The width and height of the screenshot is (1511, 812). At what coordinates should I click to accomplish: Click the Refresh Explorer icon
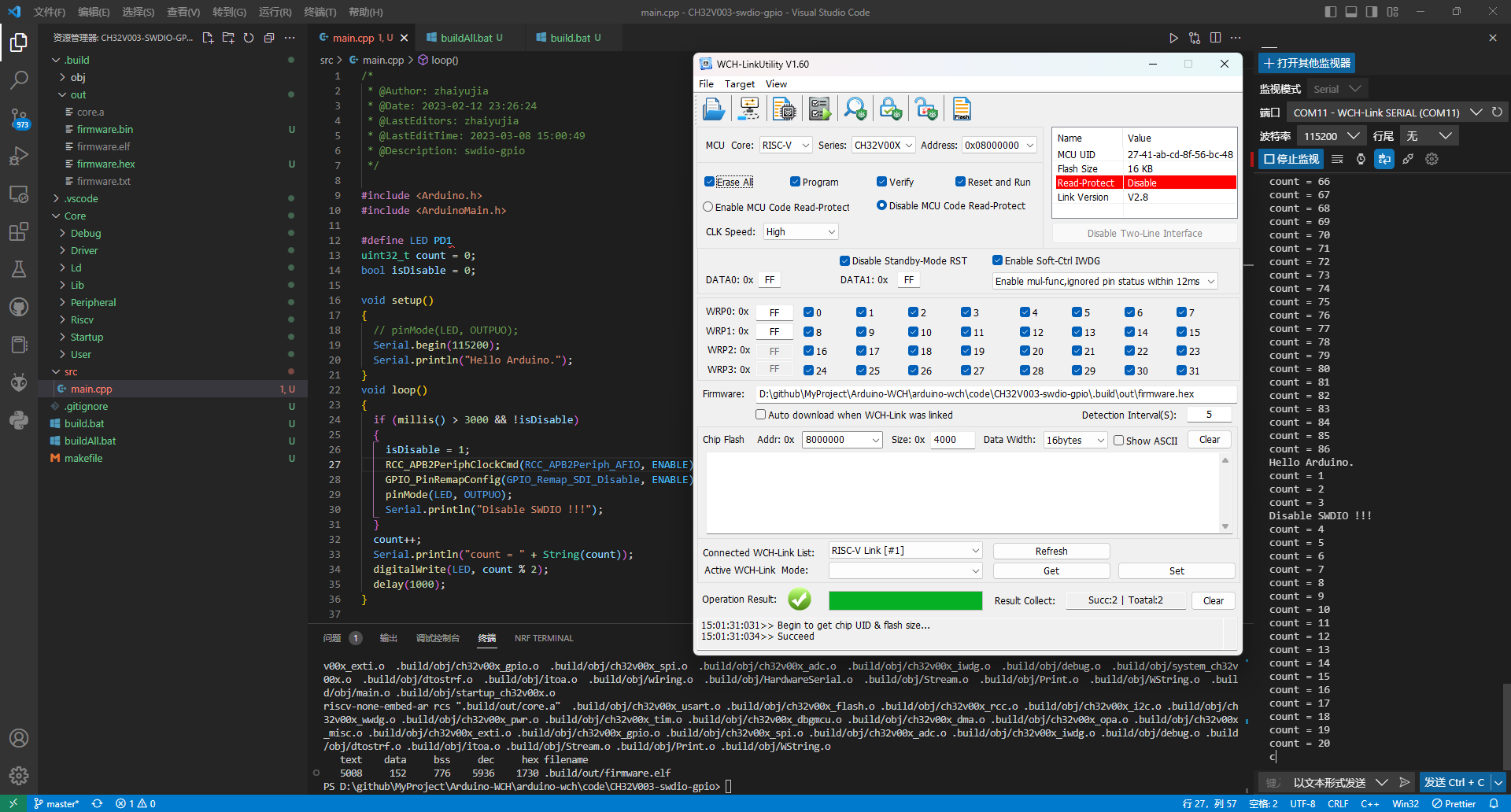[x=249, y=38]
